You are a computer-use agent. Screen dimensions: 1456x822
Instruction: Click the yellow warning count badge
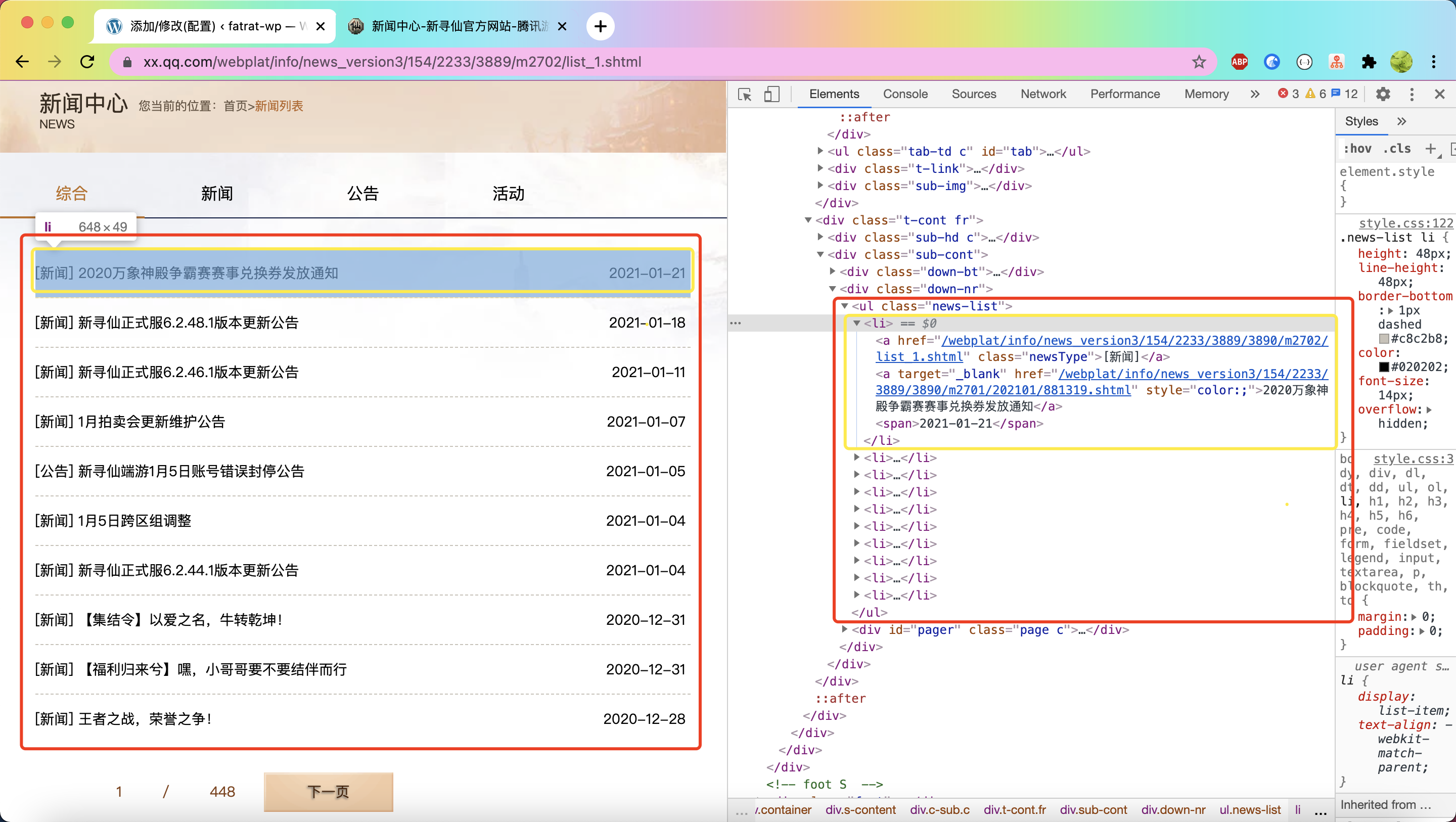(1316, 94)
